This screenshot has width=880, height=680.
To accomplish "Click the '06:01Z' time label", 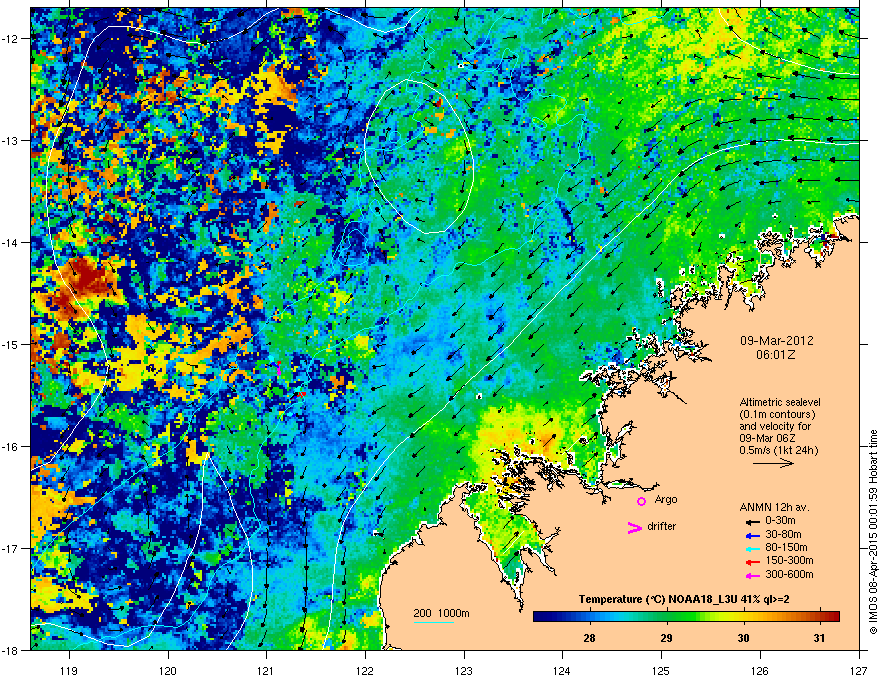I will pos(776,355).
